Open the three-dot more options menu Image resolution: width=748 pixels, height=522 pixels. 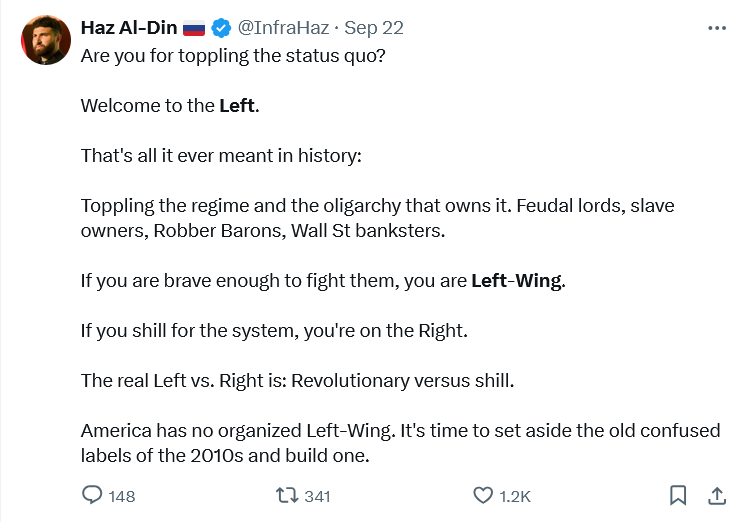[716, 28]
